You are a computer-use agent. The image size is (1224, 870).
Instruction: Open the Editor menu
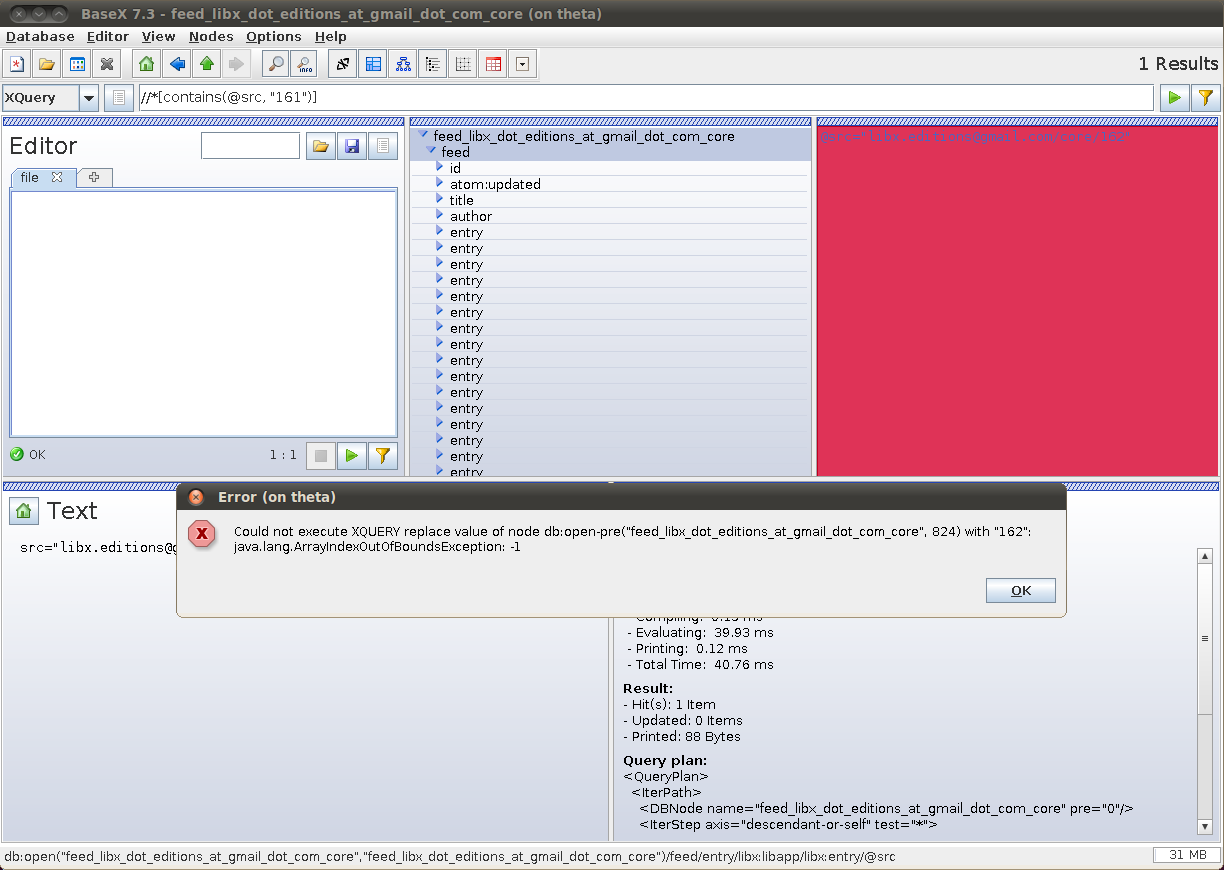click(x=108, y=37)
